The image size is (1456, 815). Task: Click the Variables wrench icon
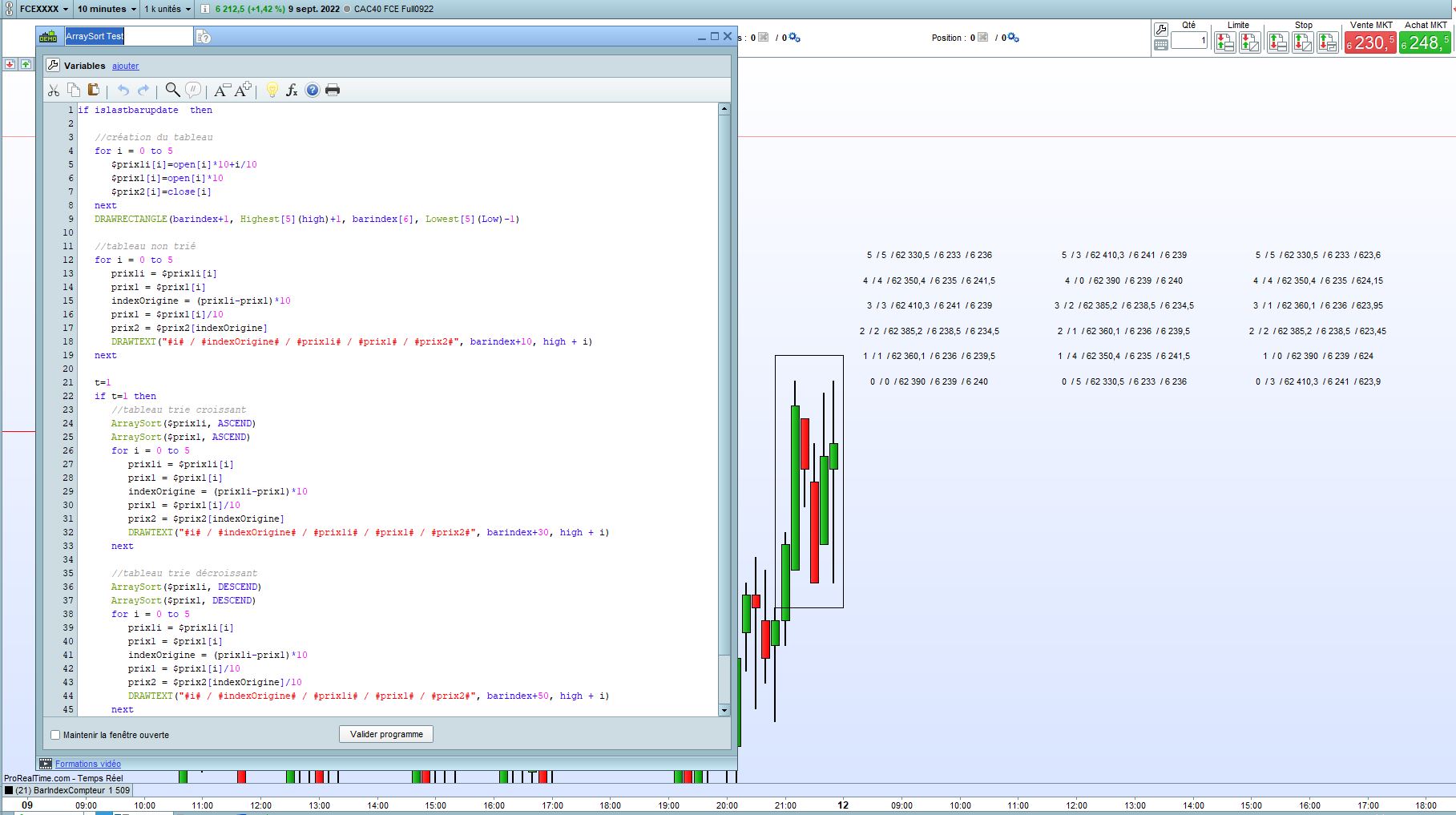click(53, 66)
